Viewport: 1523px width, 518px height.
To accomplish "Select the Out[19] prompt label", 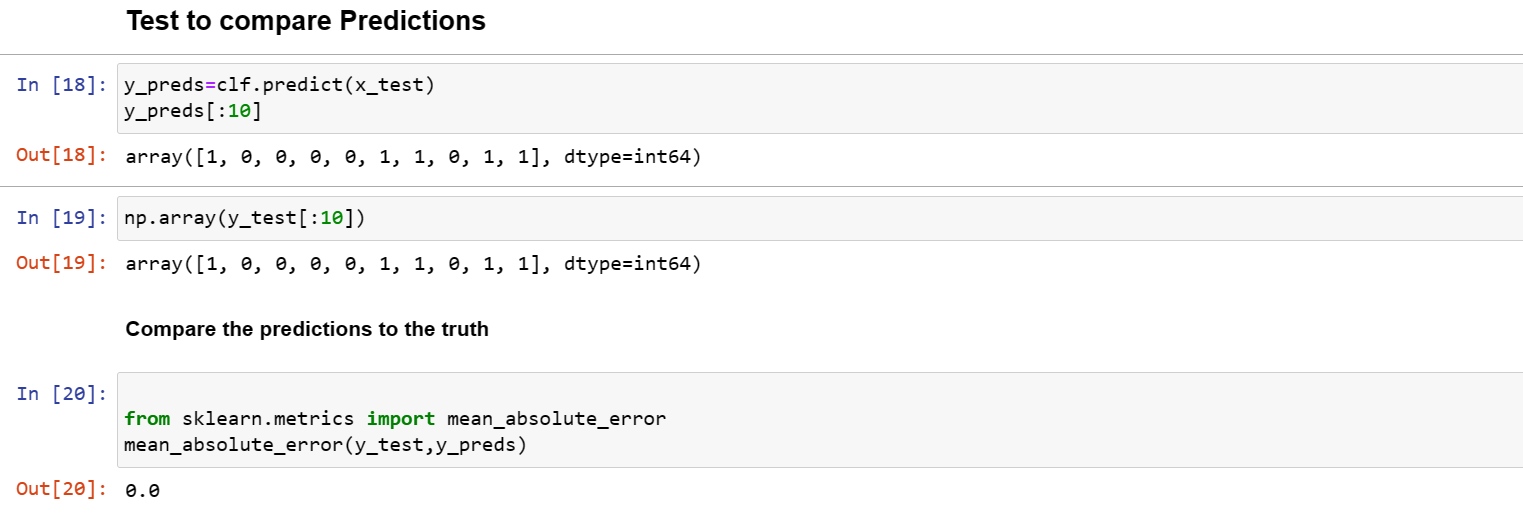I will pos(61,263).
